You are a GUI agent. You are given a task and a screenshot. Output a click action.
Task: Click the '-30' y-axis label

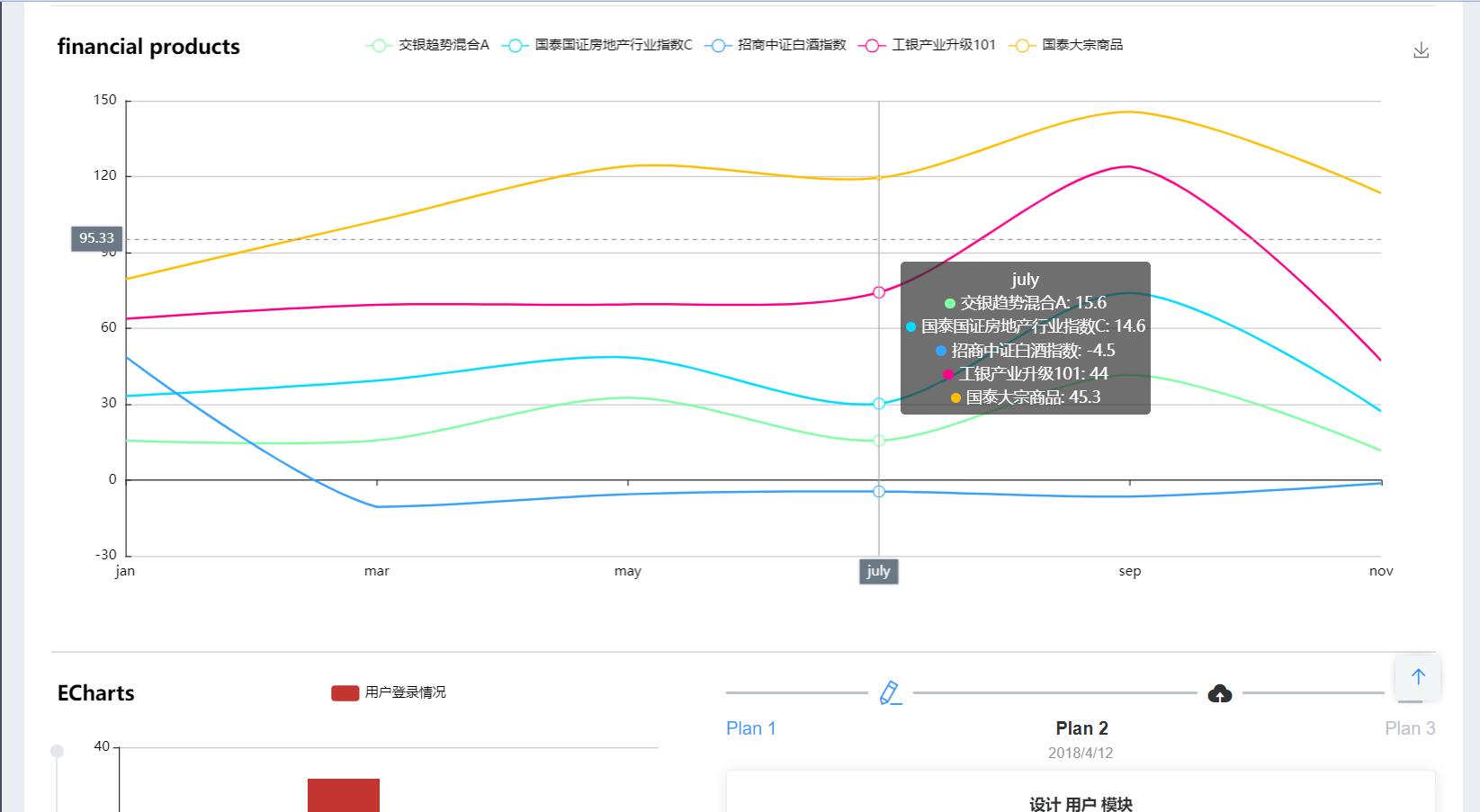[106, 555]
